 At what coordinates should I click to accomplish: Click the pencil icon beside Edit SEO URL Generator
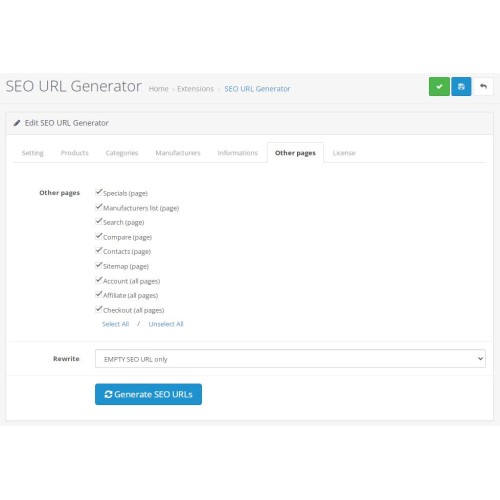pyautogui.click(x=17, y=123)
